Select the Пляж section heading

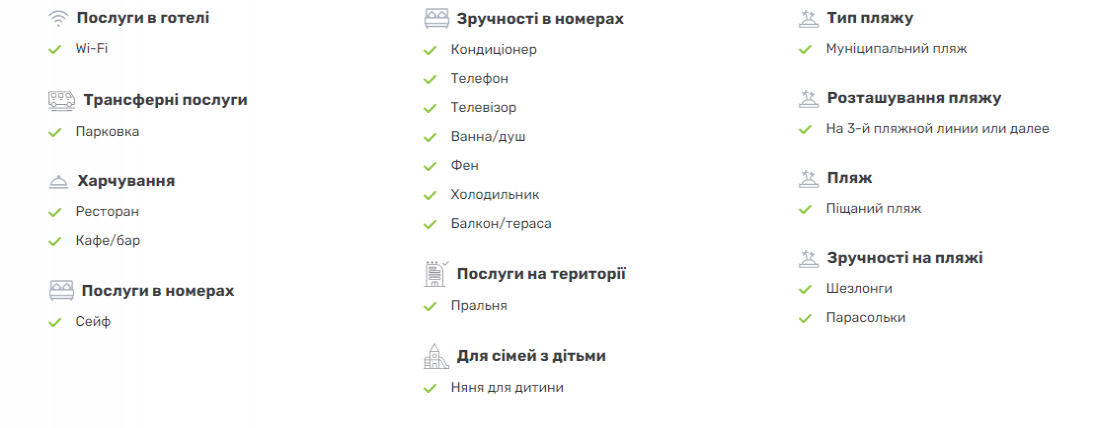850,178
